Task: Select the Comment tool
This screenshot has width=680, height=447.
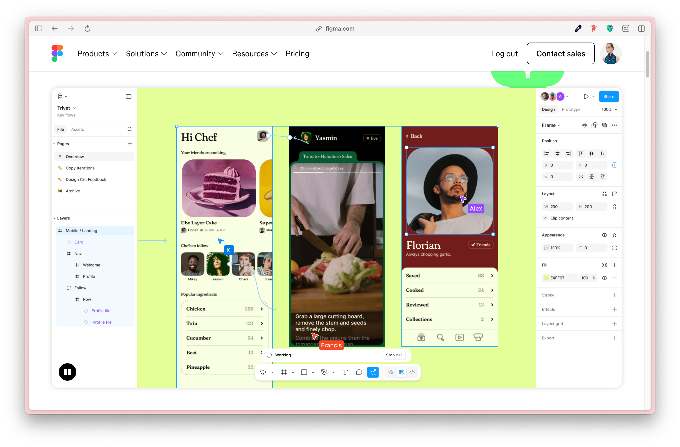Action: click(359, 372)
